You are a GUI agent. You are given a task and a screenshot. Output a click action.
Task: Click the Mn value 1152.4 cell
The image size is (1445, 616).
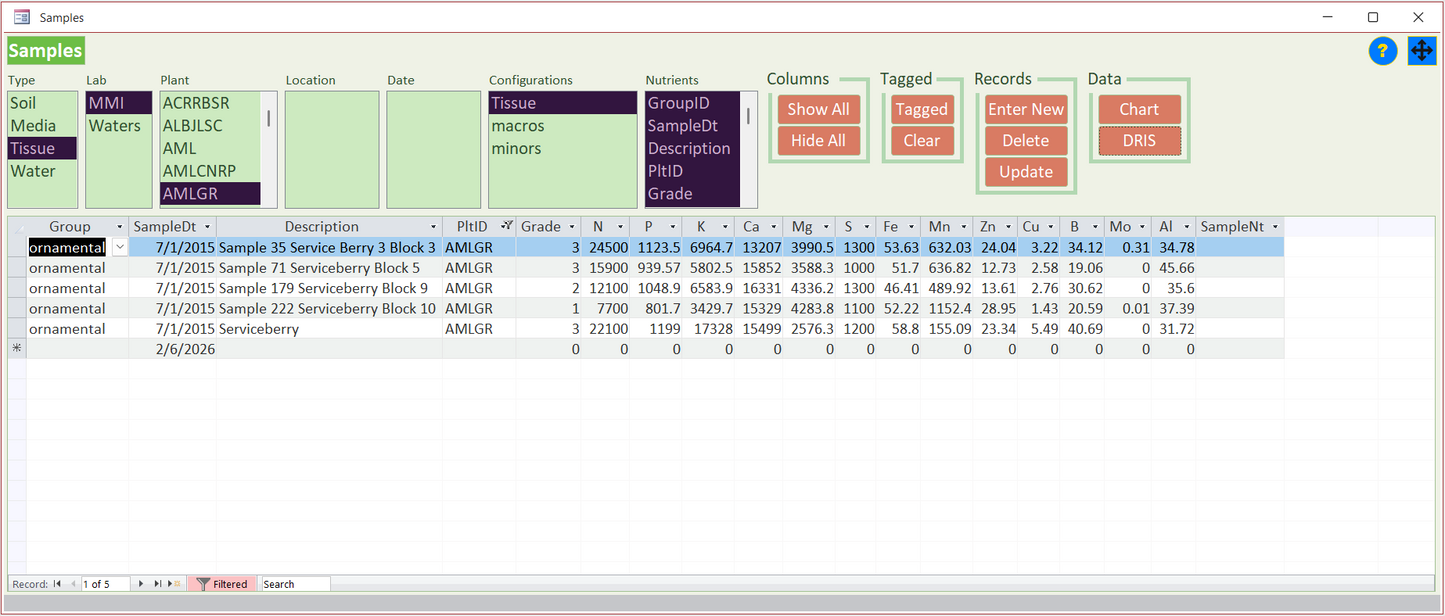(x=948, y=309)
